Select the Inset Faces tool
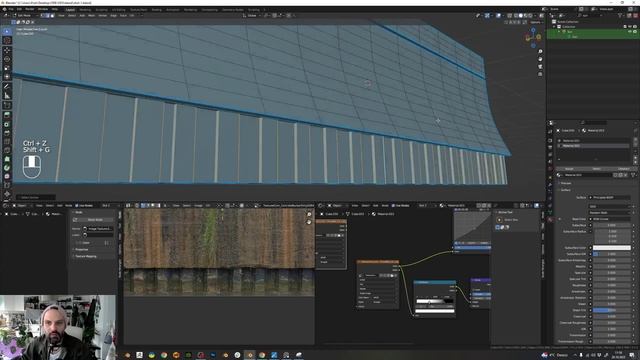The image size is (640, 360). pyautogui.click(x=7, y=124)
